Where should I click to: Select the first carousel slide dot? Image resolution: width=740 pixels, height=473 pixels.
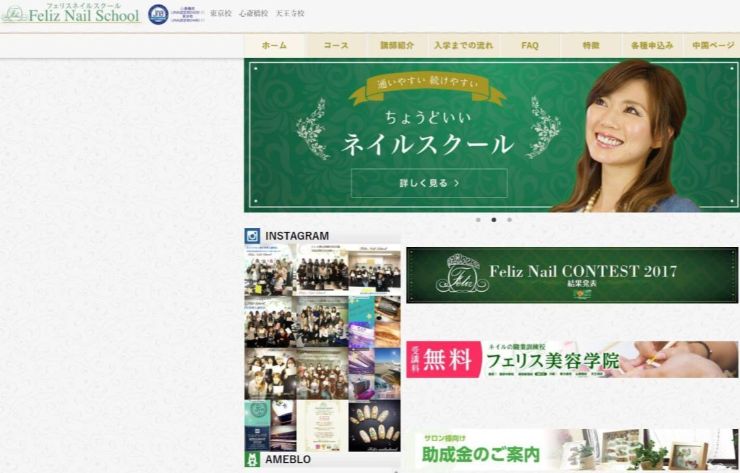click(x=478, y=219)
